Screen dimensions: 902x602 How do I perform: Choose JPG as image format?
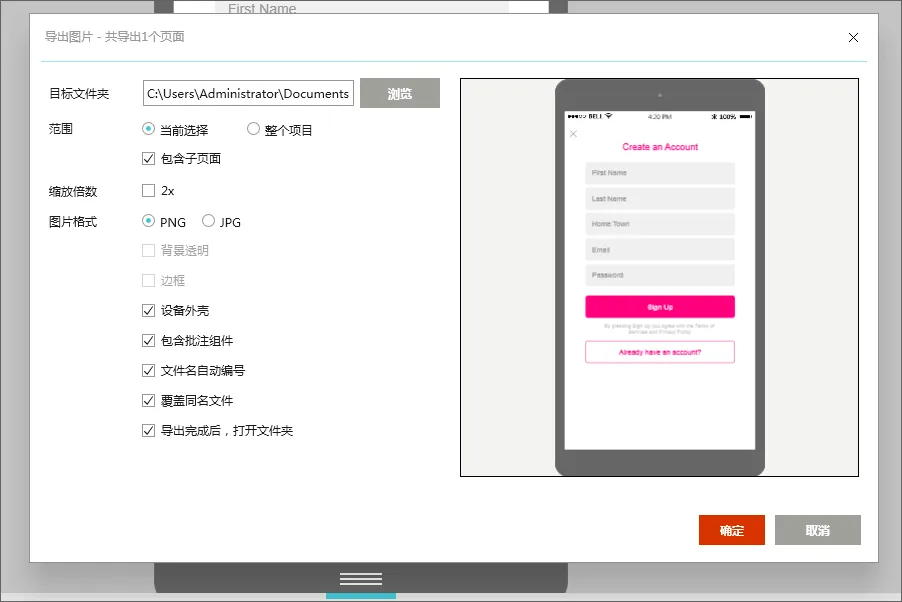[209, 221]
